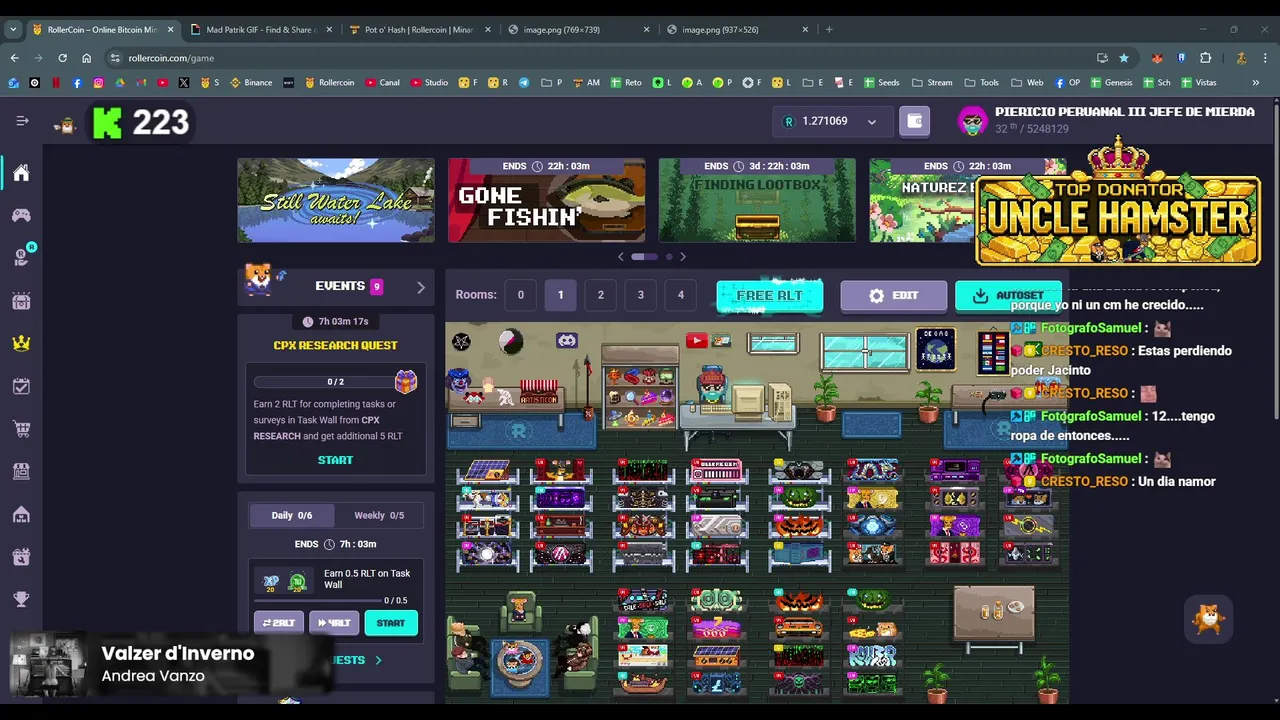
Task: Open the Stream bookmarks folder
Action: pos(932,83)
